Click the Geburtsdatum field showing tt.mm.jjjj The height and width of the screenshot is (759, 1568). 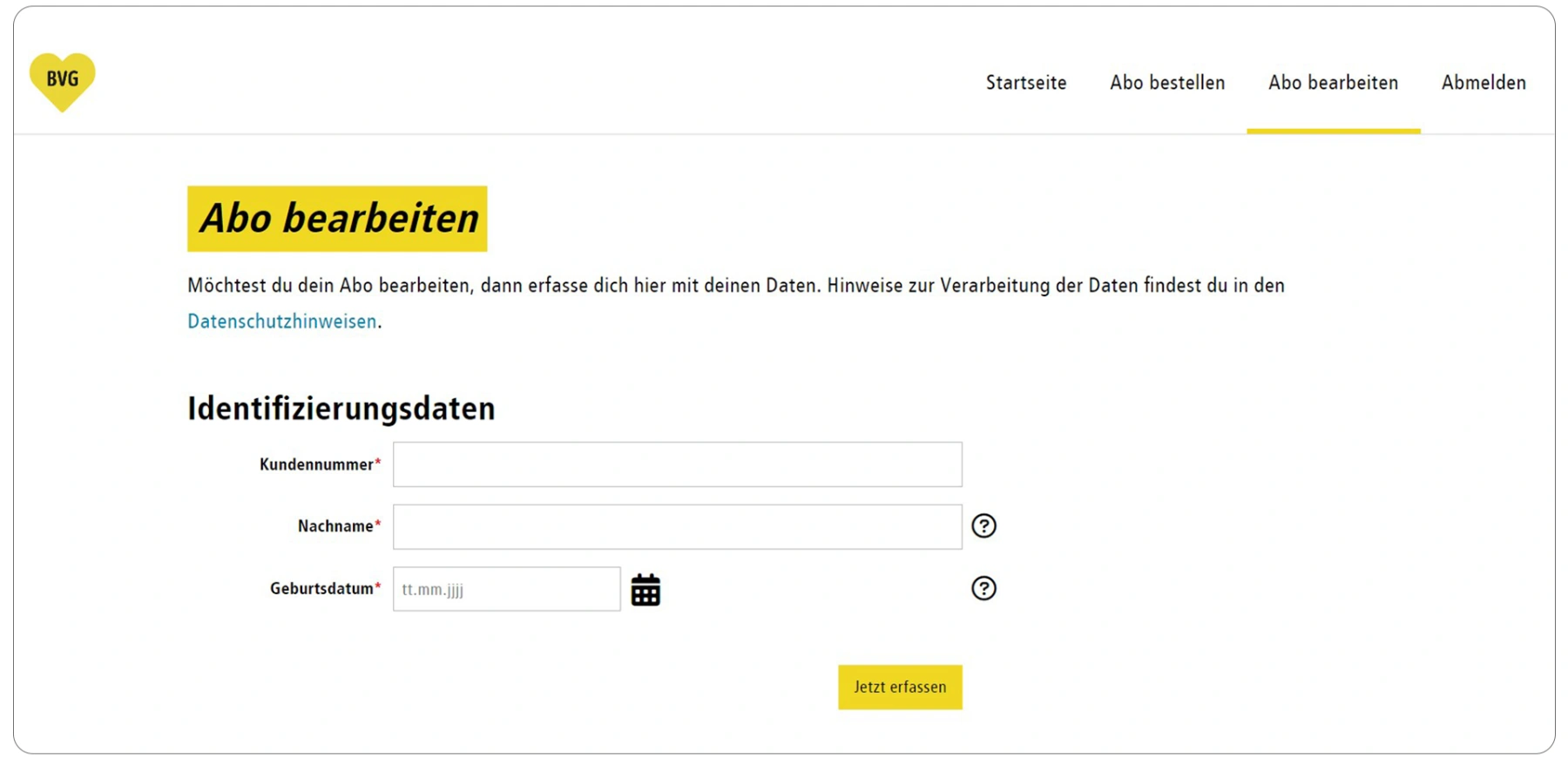click(505, 588)
